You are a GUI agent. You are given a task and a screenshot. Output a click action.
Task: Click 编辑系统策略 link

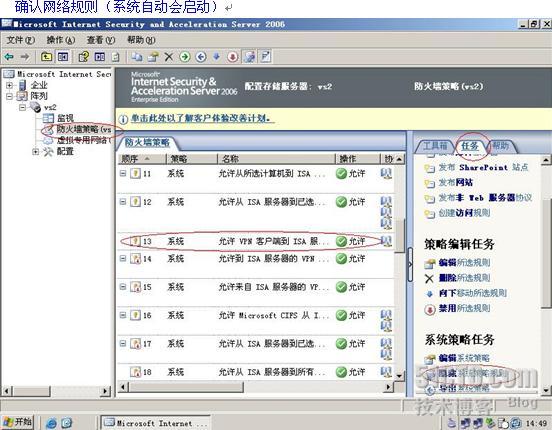[x=464, y=359]
